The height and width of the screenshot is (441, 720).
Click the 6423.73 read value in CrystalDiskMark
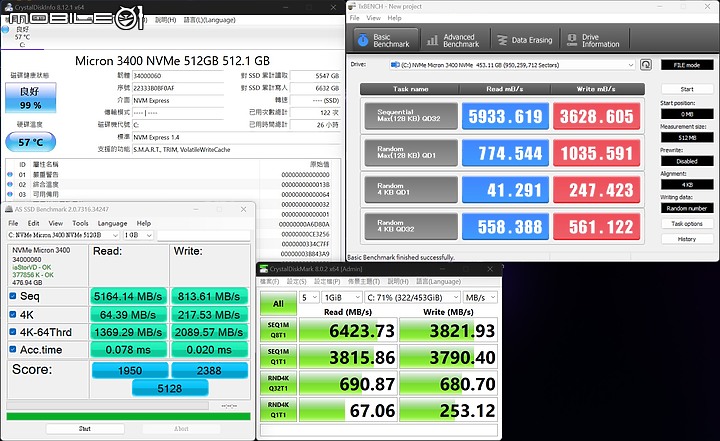[x=348, y=330]
